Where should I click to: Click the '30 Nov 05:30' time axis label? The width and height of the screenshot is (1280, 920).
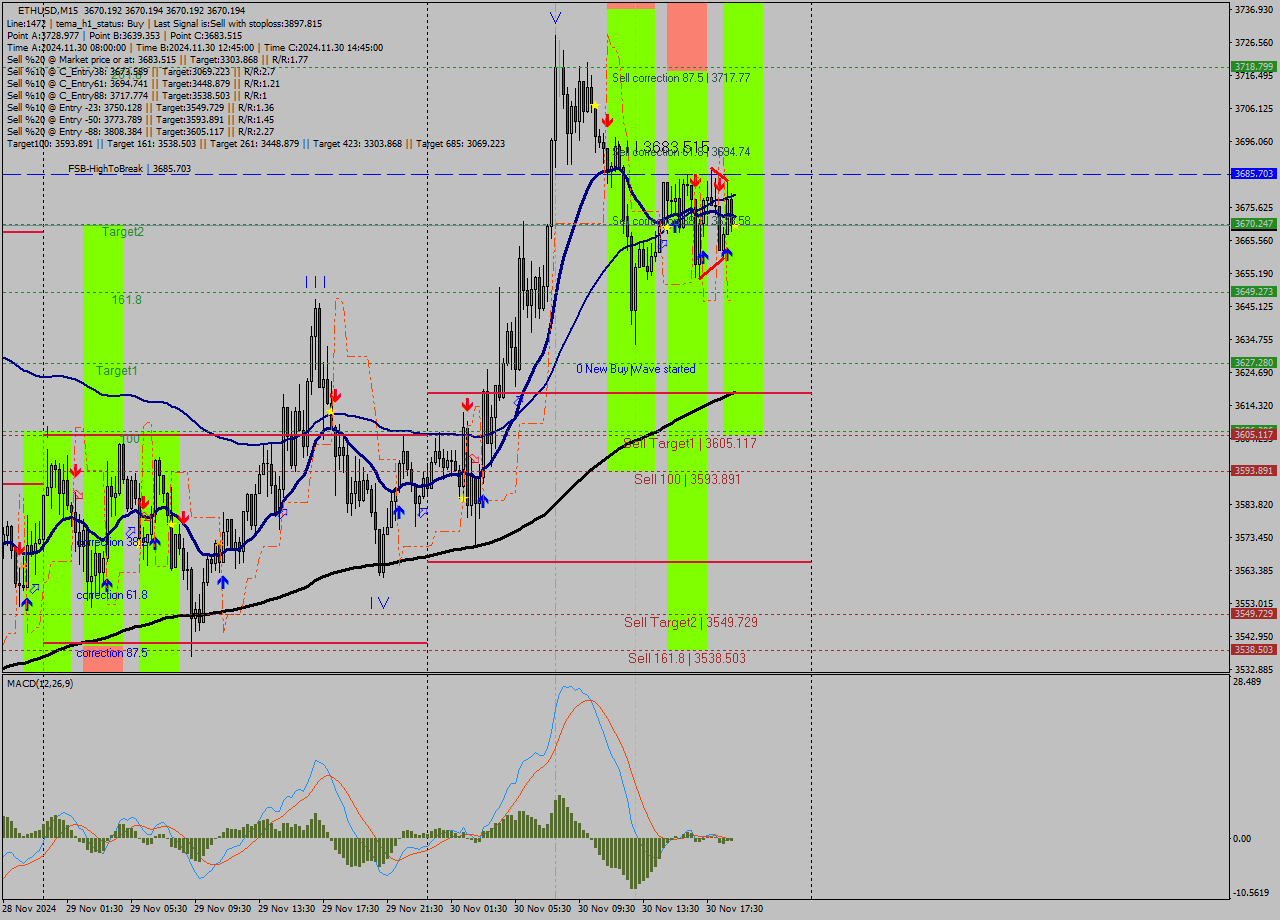point(542,909)
